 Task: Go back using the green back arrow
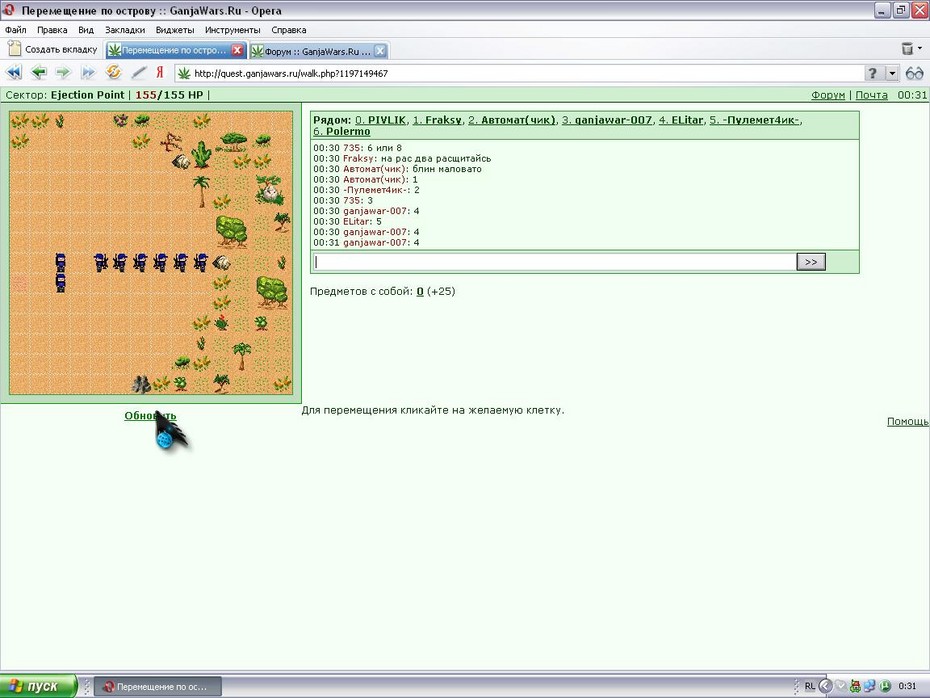coord(39,73)
